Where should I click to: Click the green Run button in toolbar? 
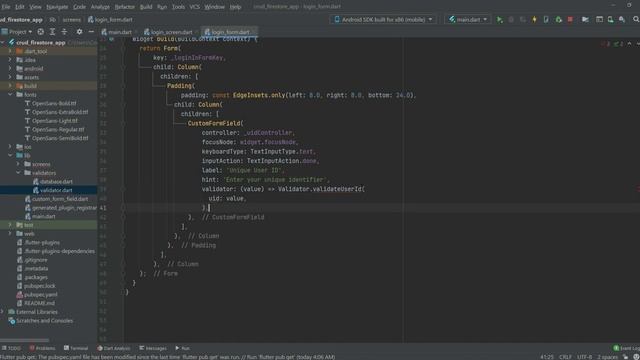click(500, 20)
